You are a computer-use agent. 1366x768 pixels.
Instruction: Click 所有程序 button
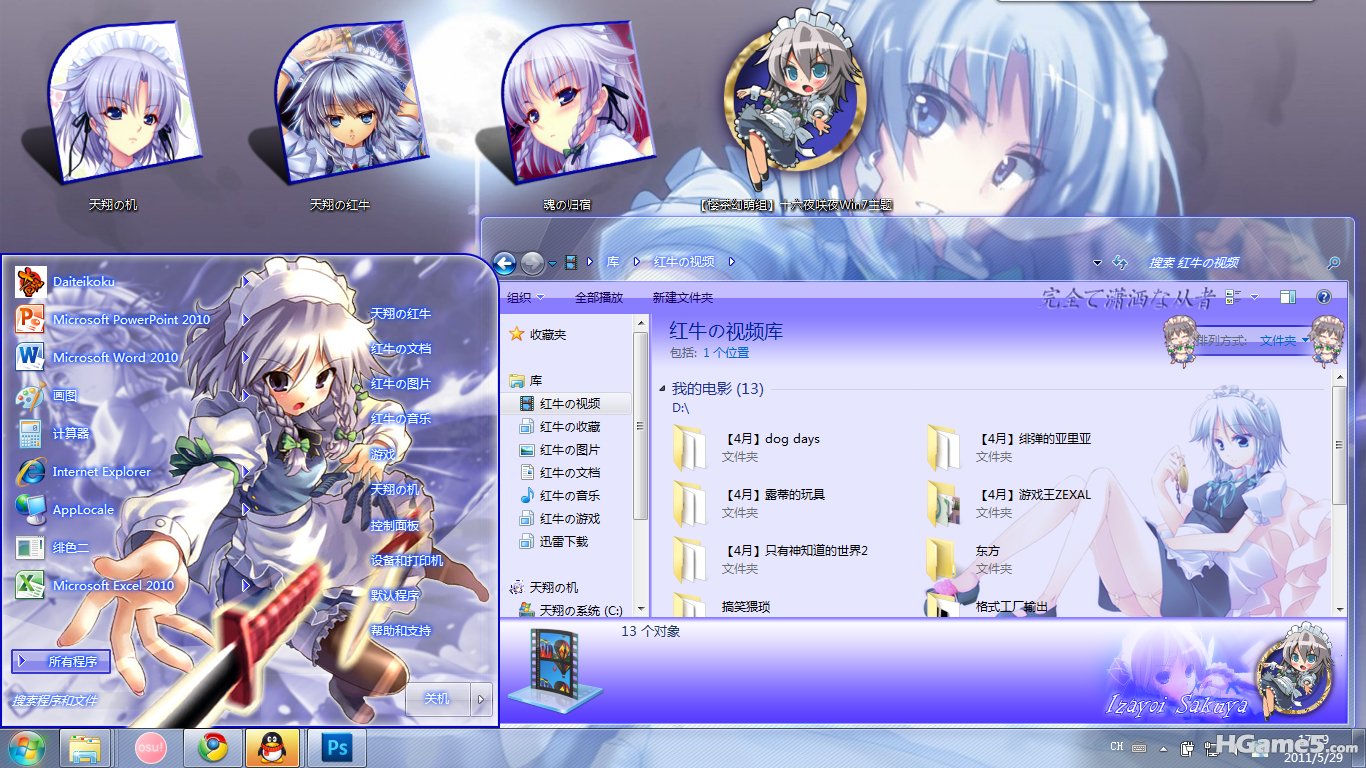tap(61, 661)
